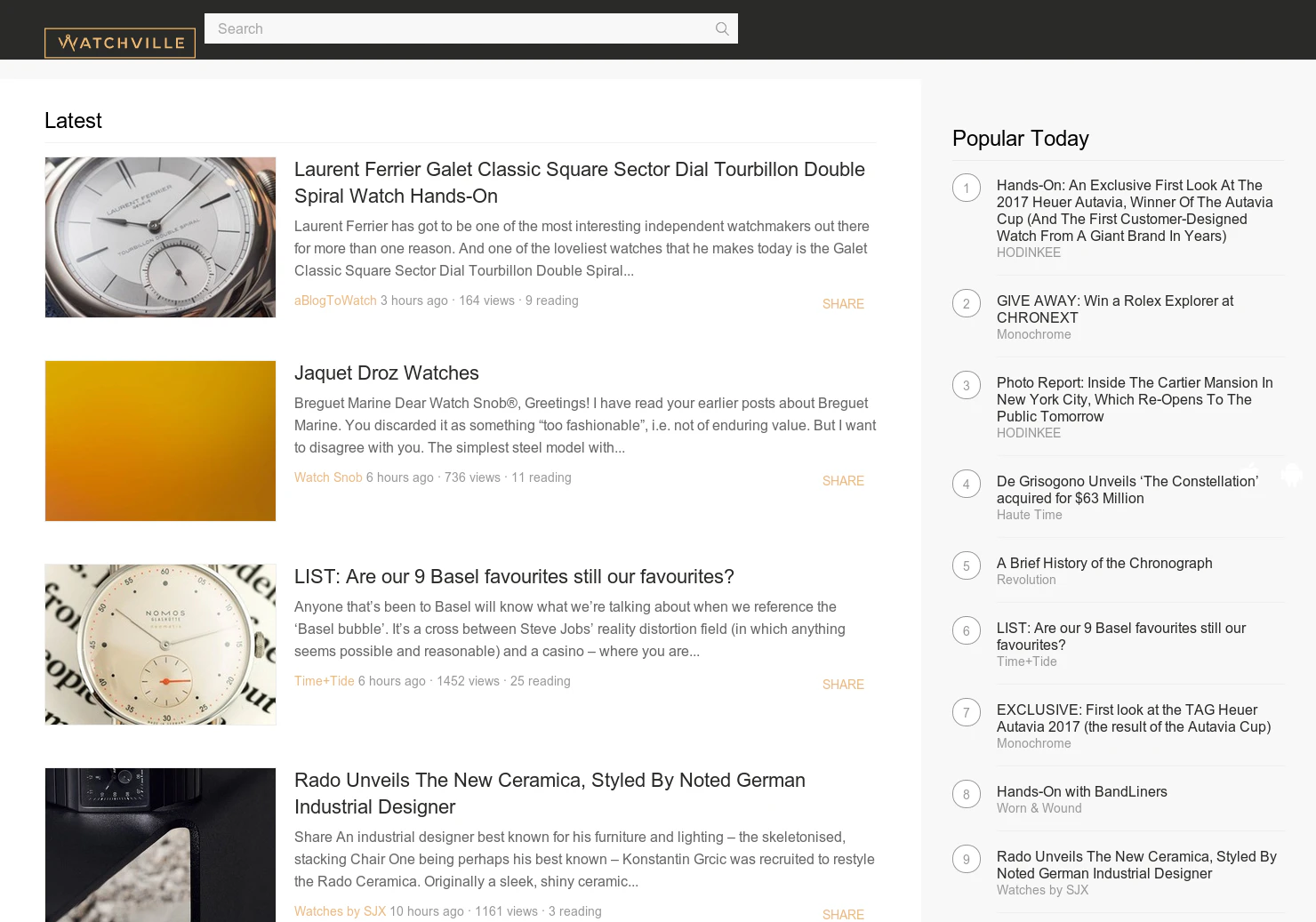1316x922 pixels.
Task: Click the Watchville logo
Action: (120, 43)
